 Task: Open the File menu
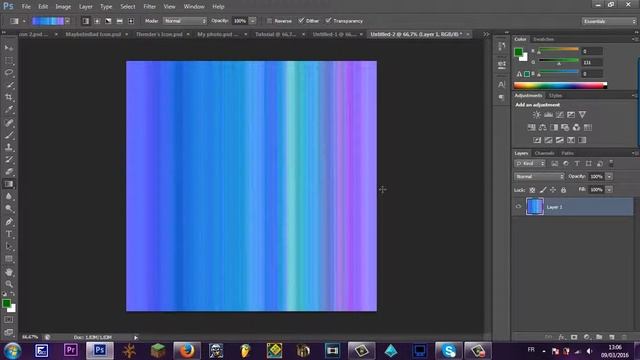[26, 7]
